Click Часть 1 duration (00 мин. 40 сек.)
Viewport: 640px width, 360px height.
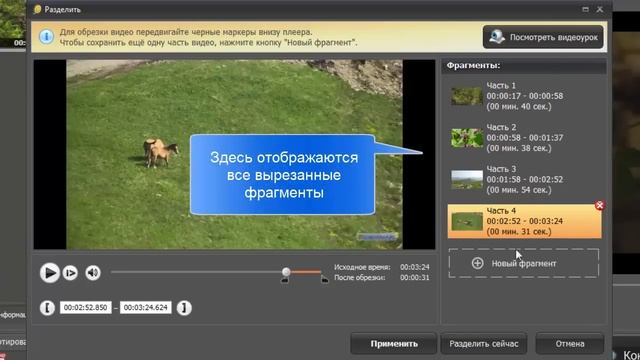519,107
